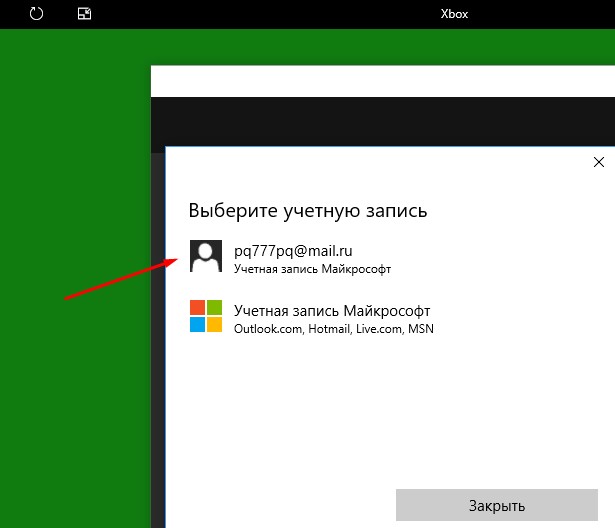
Task: Click the user avatar icon for pq777pq@mail.ru
Action: tap(206, 256)
